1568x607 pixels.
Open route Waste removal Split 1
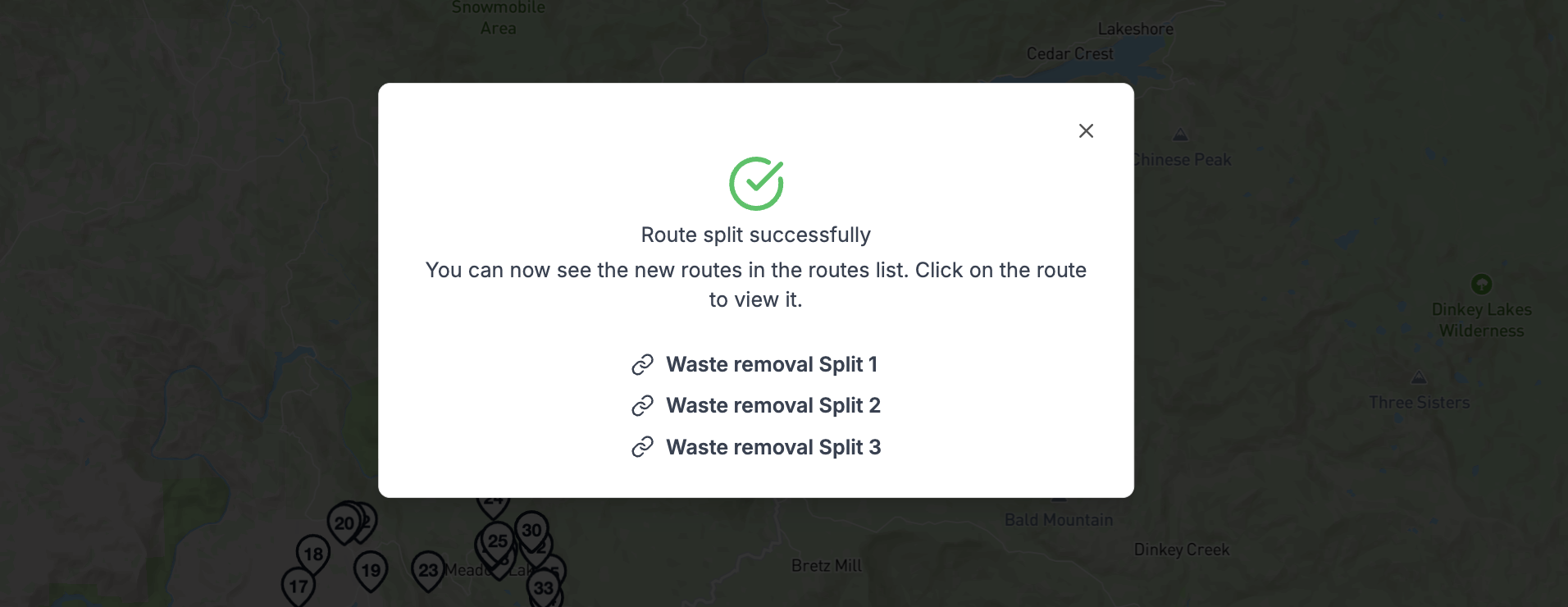point(772,364)
